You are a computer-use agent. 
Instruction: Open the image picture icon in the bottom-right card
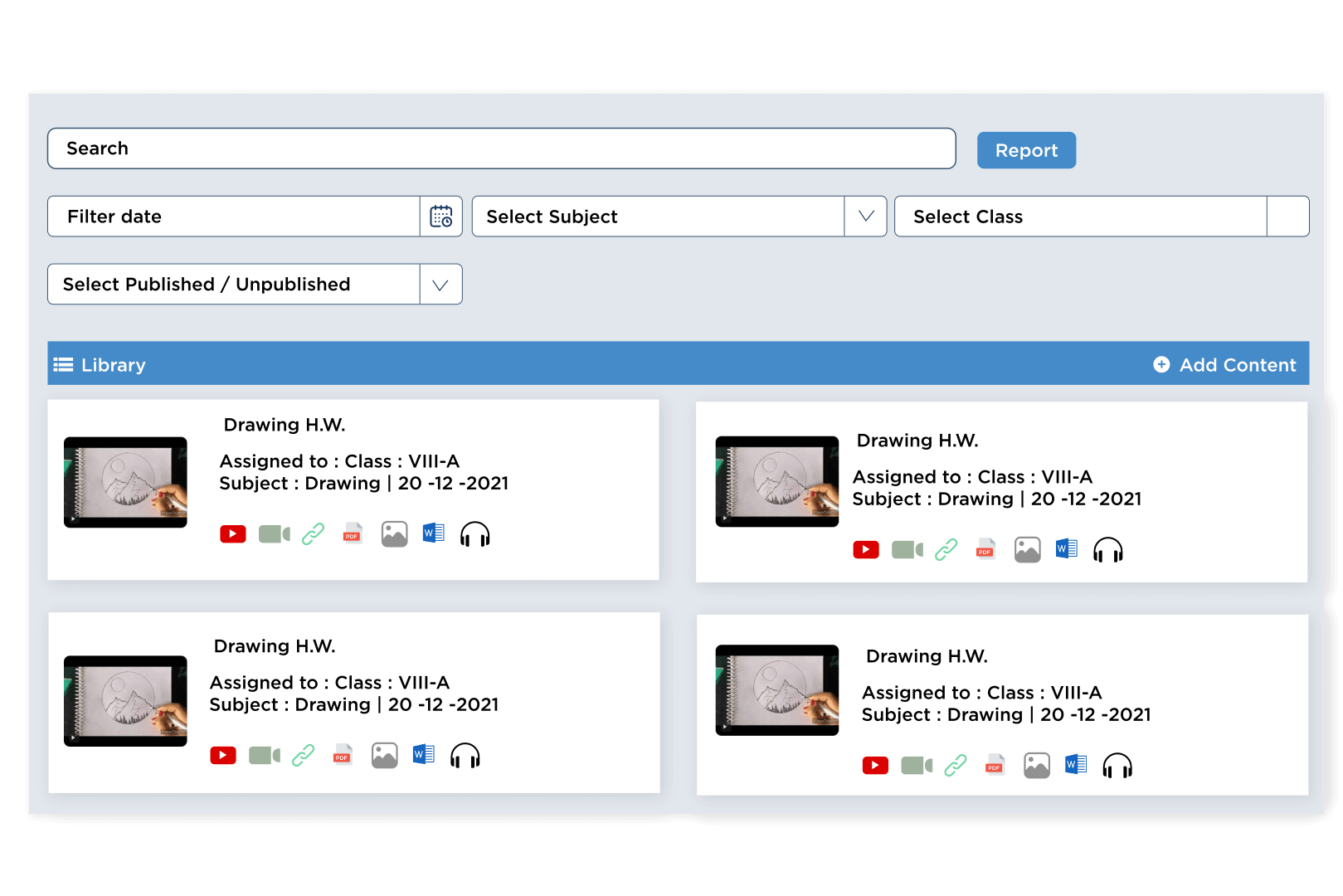tap(1036, 765)
